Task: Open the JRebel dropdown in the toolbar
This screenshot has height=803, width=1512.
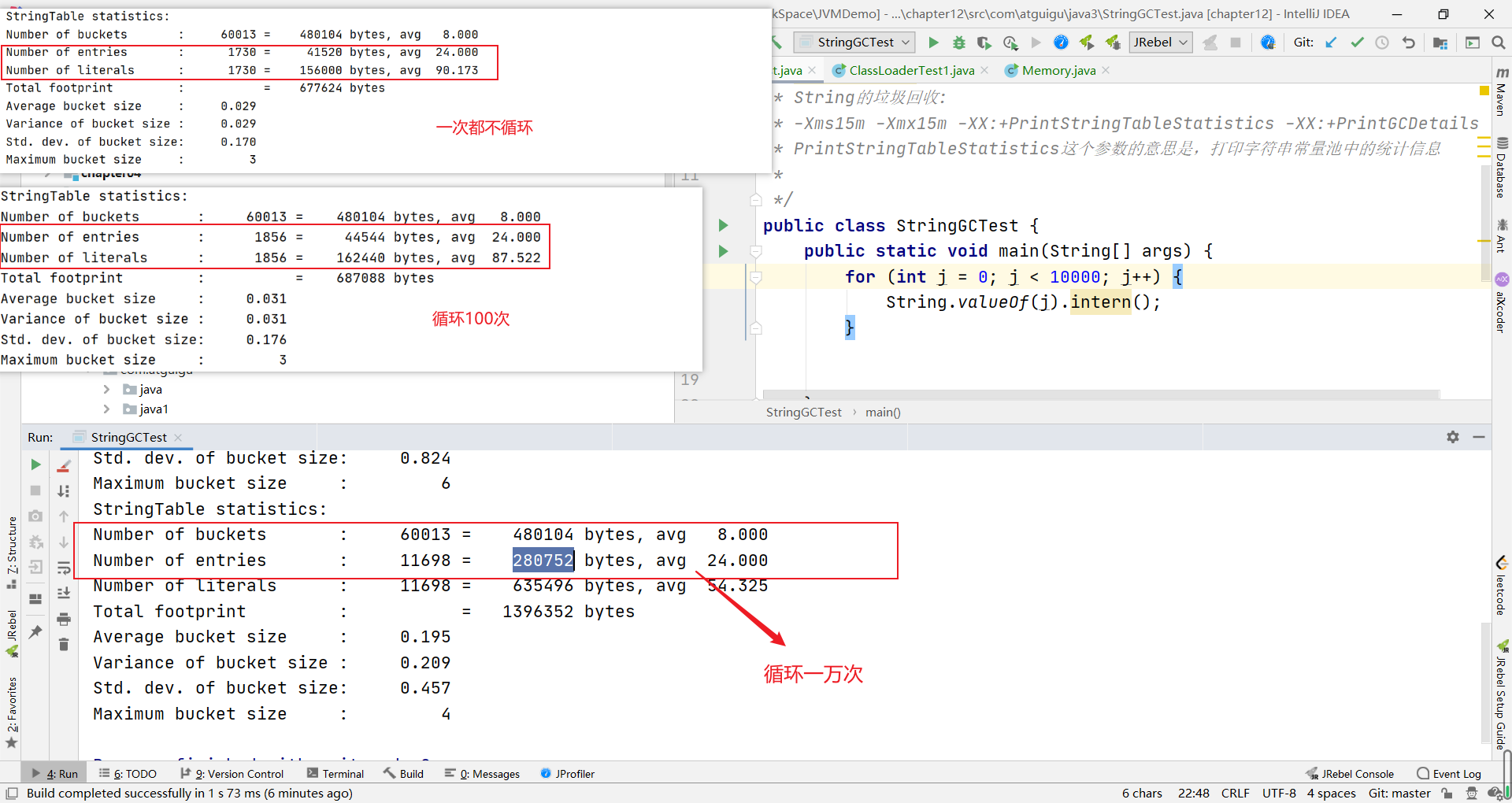Action: pos(1161,43)
